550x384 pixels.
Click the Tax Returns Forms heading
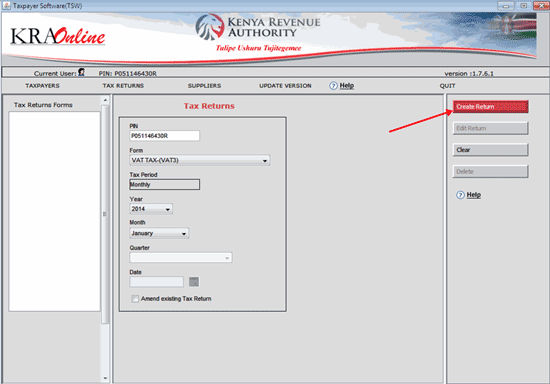click(43, 105)
